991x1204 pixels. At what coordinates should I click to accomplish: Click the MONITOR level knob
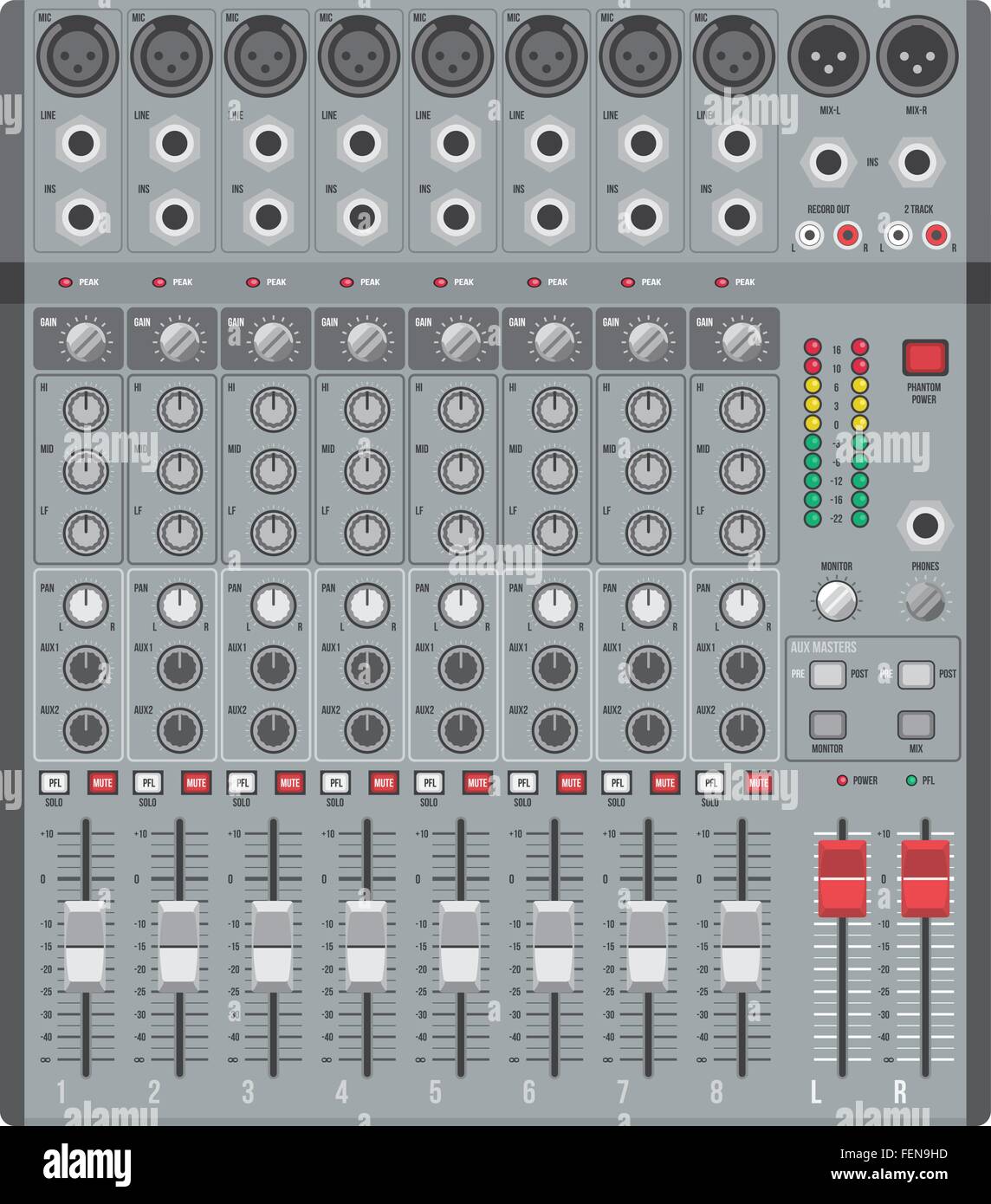click(x=837, y=599)
